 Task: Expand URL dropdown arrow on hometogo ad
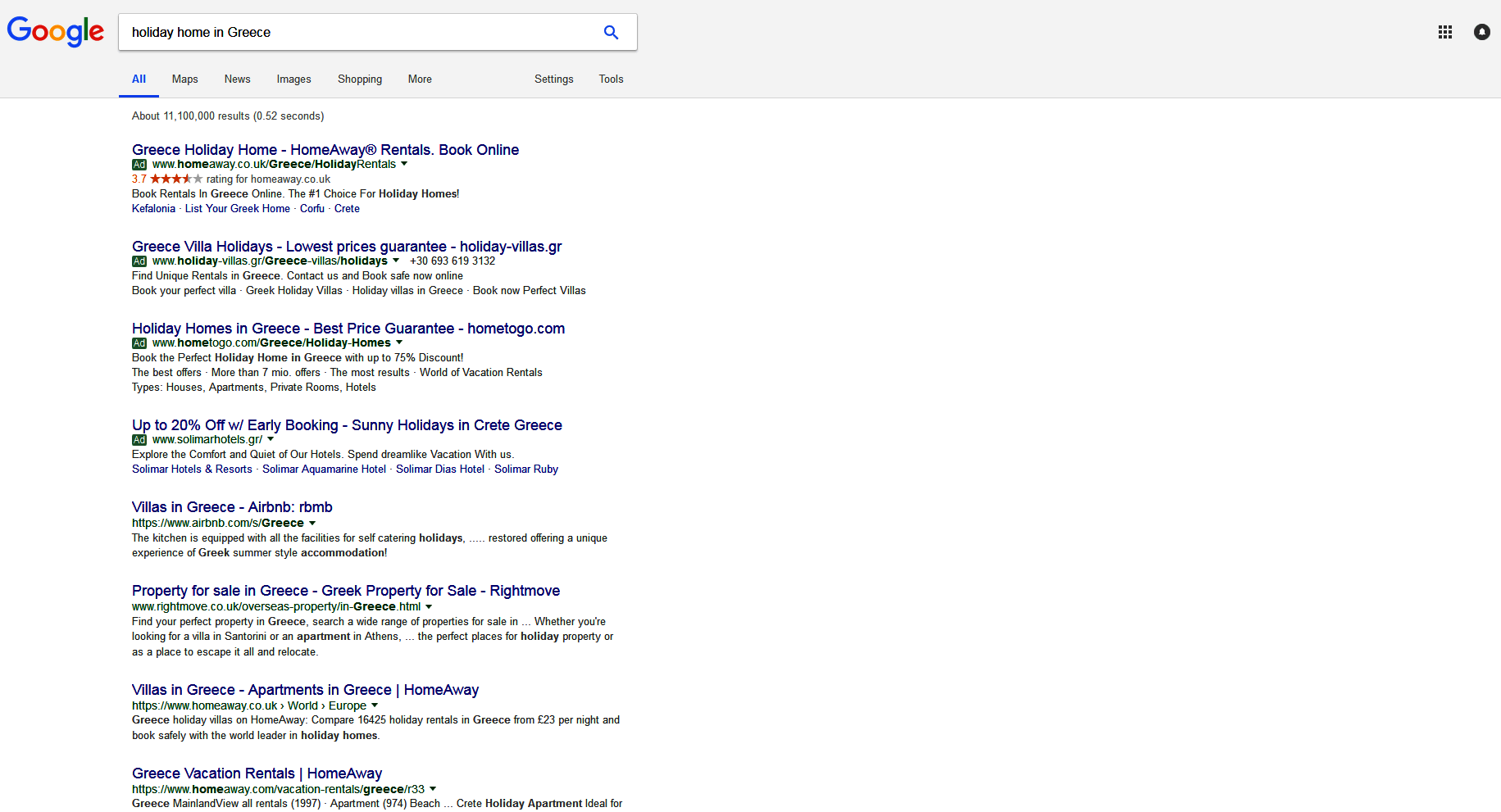tap(399, 342)
